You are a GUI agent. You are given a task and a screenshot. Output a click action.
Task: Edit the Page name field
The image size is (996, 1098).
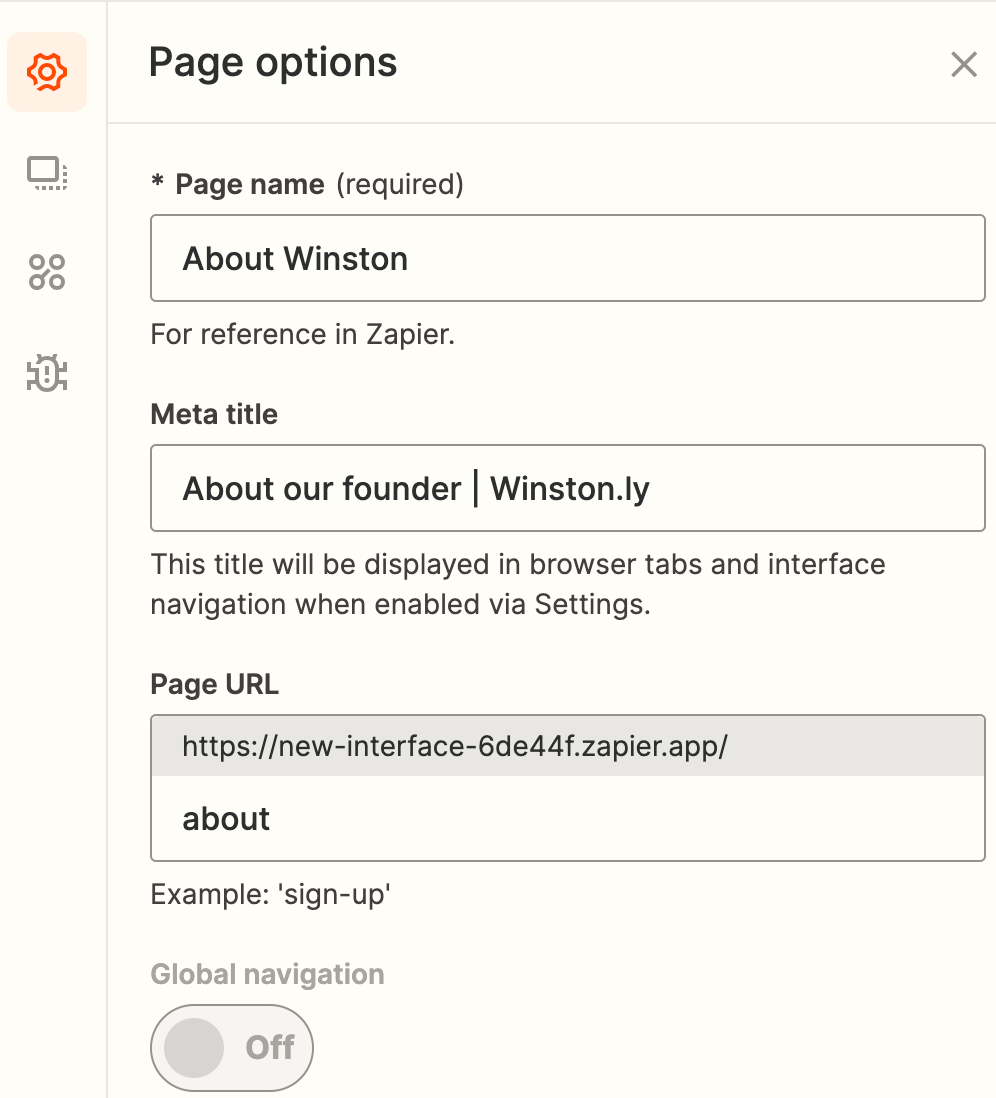pyautogui.click(x=567, y=258)
